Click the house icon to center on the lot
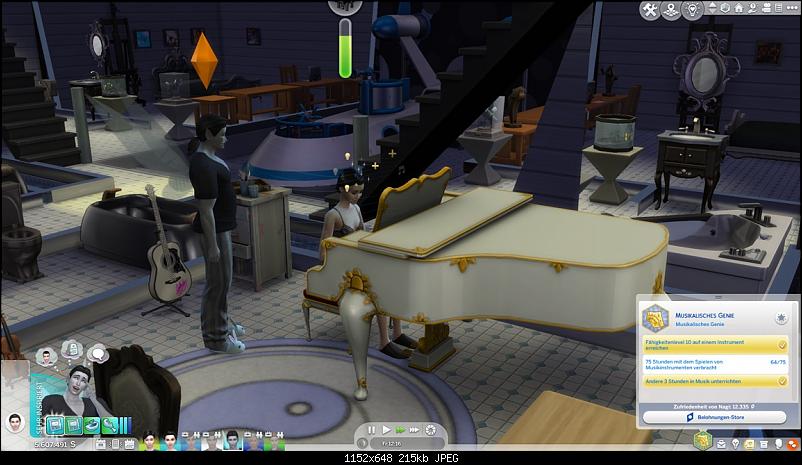This screenshot has height=465, width=802. [x=739, y=8]
